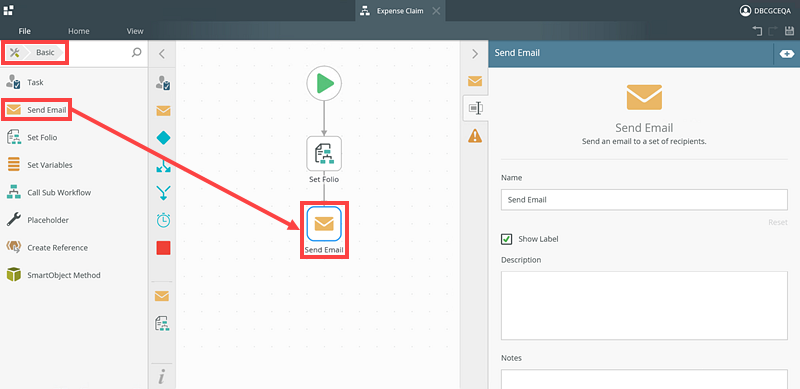This screenshot has height=389, width=800.
Task: Close the Expense Claim tab
Action: (x=436, y=11)
